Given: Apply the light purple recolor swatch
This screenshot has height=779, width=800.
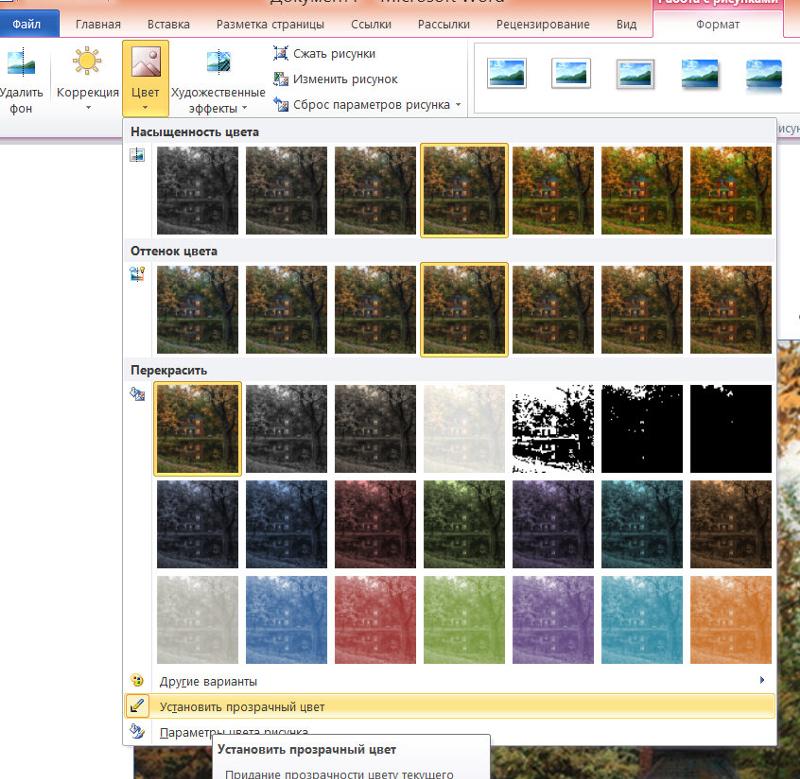Looking at the screenshot, I should tap(553, 620).
